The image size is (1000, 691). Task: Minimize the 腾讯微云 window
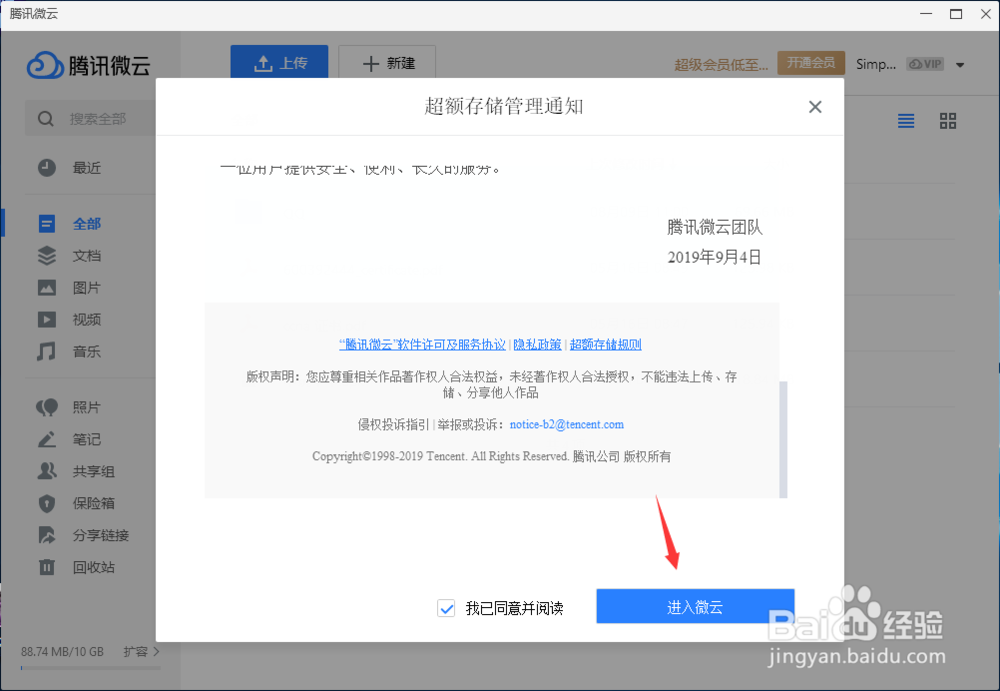(926, 13)
